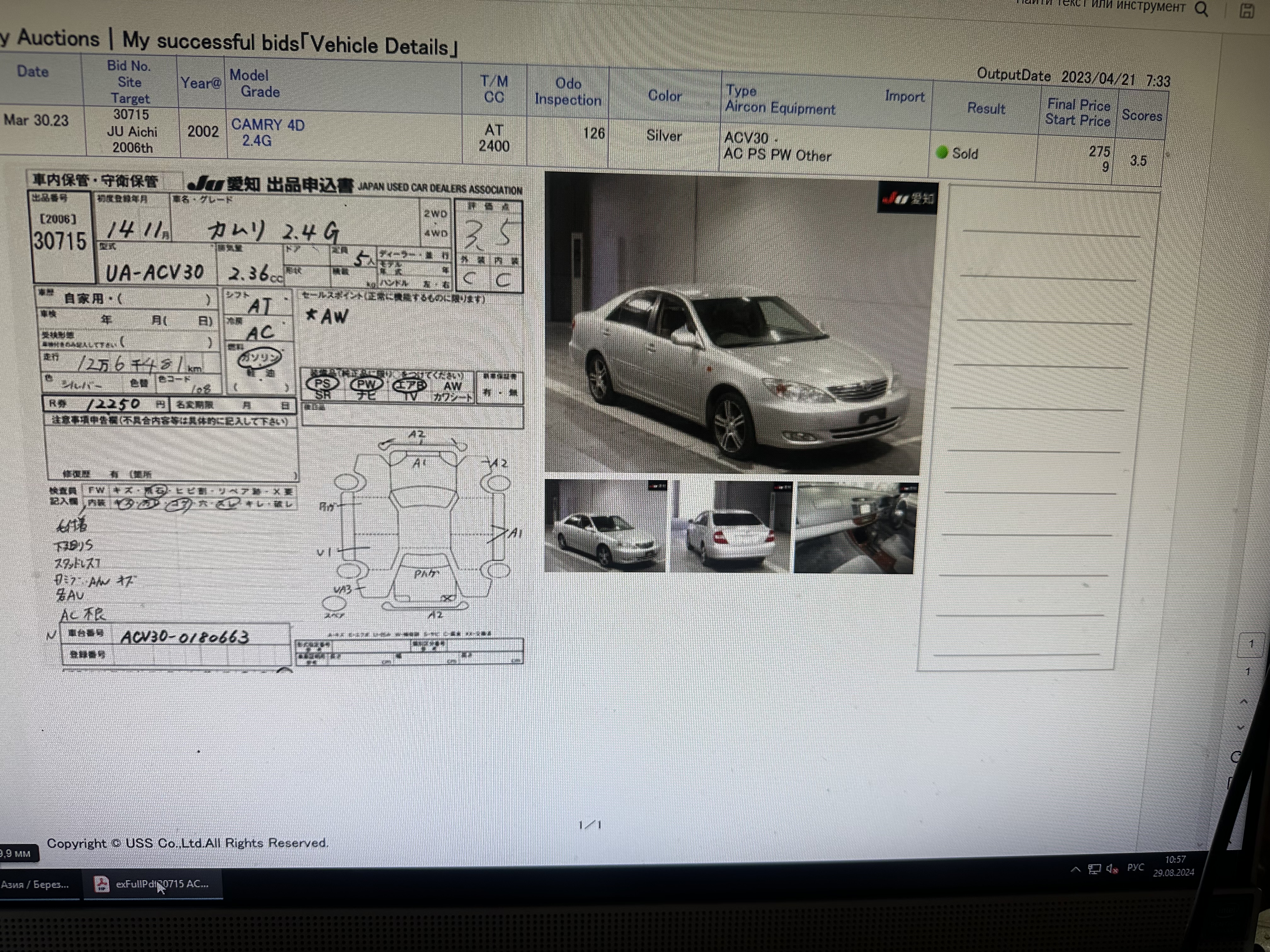This screenshot has height=952, width=1270.
Task: Show hidden tray icons chevron
Action: tap(1075, 869)
